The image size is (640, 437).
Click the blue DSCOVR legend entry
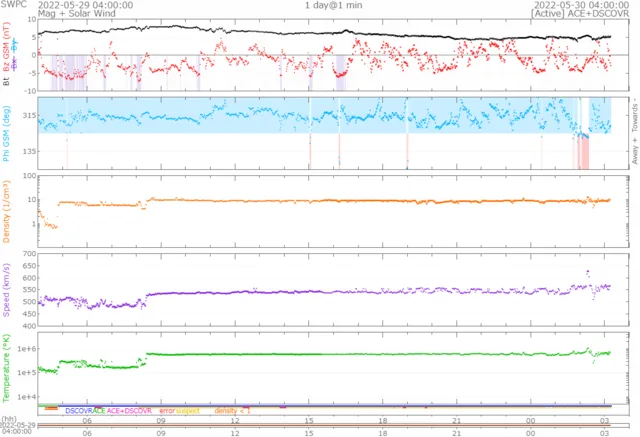(x=78, y=411)
